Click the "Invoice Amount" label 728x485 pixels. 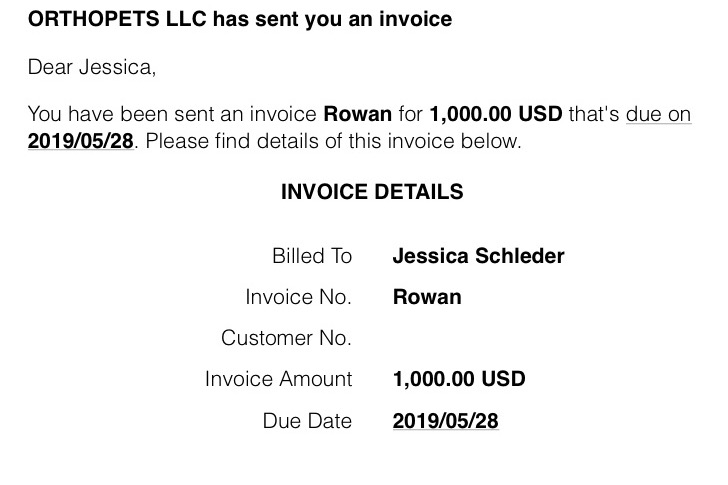278,379
